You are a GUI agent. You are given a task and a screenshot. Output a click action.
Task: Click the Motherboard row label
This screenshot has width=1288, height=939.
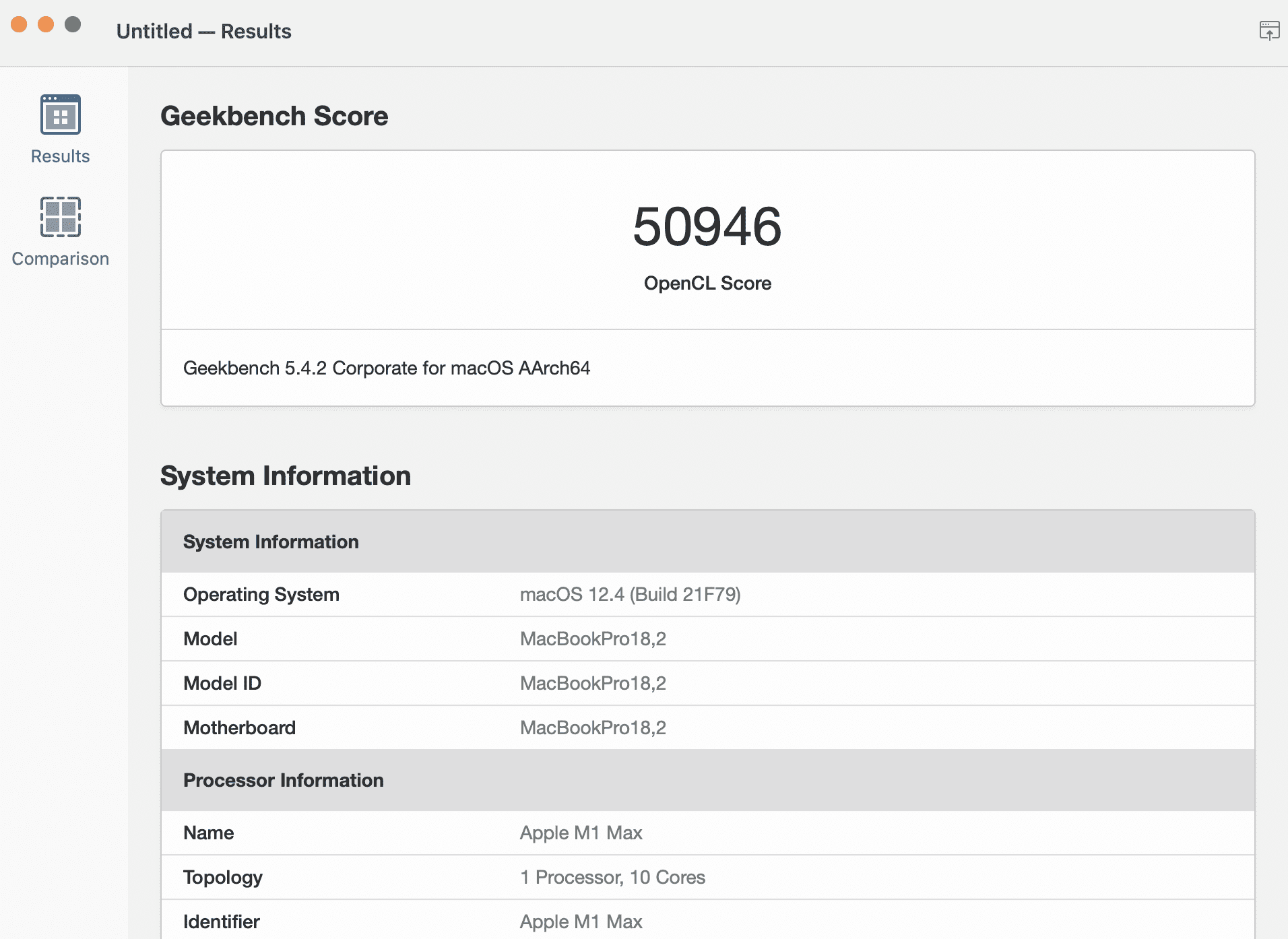239,727
